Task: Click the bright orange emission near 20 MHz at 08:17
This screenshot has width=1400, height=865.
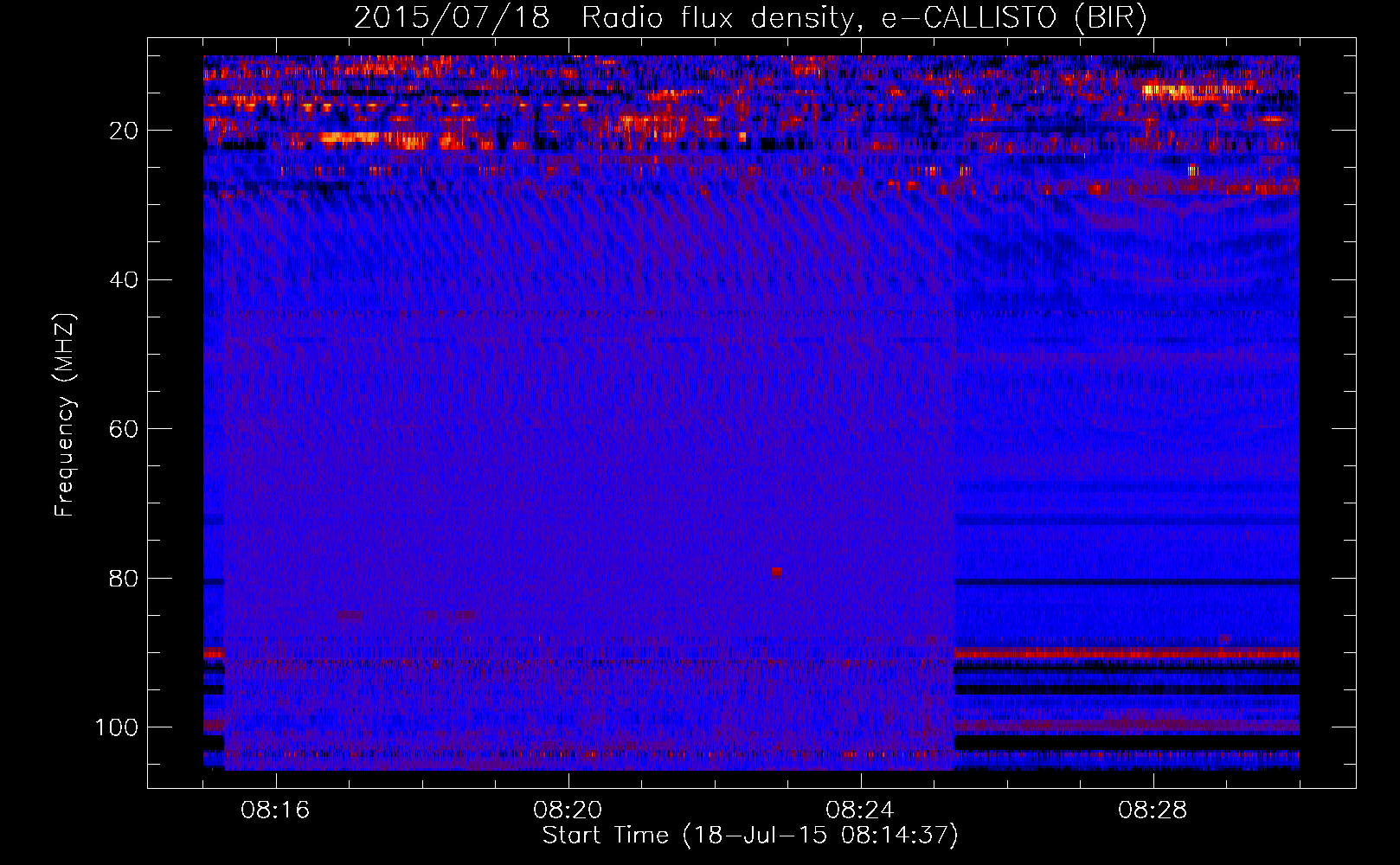Action: coord(350,137)
